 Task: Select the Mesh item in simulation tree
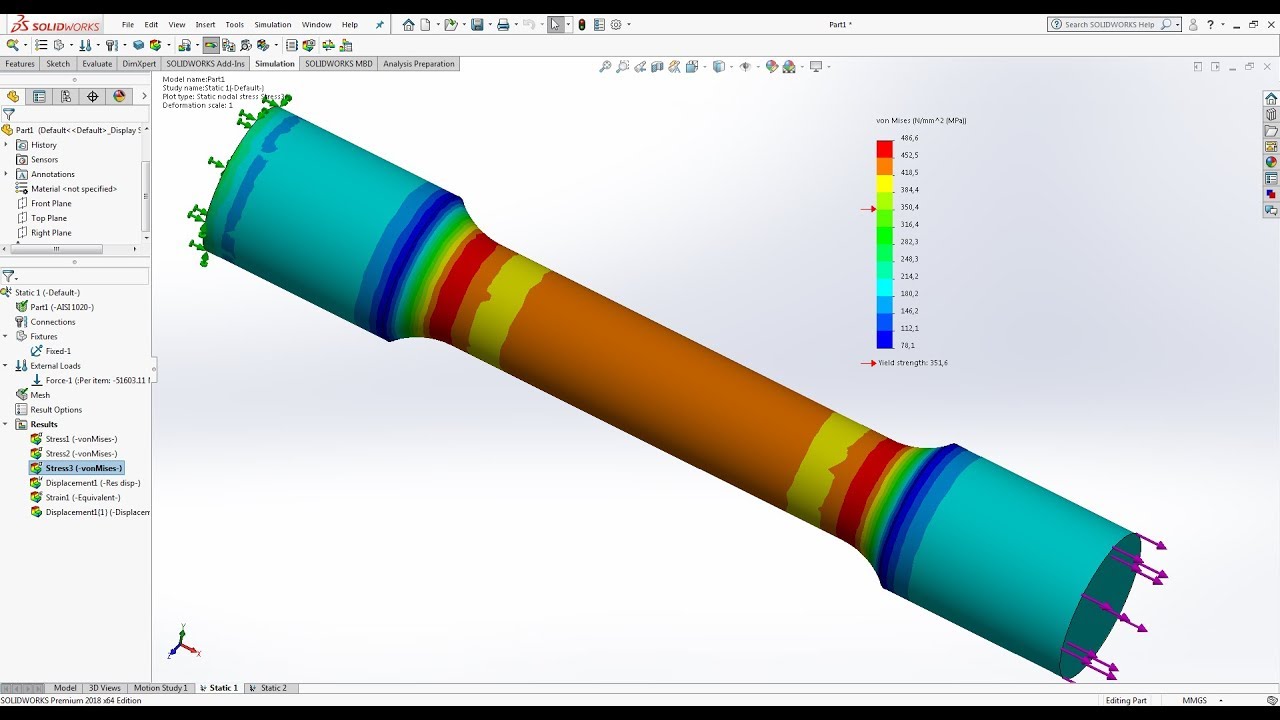click(x=40, y=395)
